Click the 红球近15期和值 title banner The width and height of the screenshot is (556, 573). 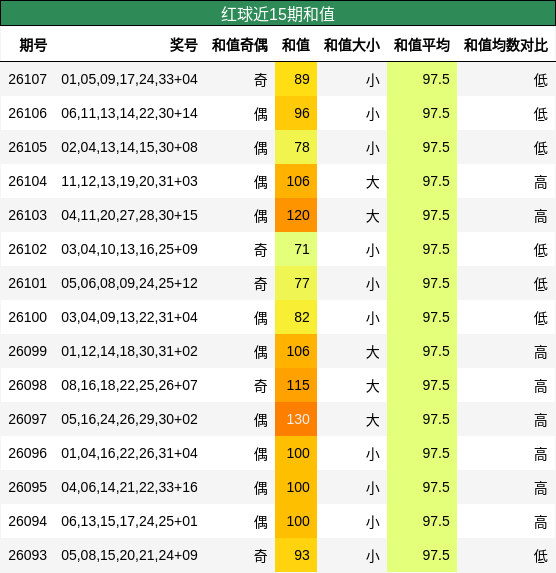click(278, 14)
